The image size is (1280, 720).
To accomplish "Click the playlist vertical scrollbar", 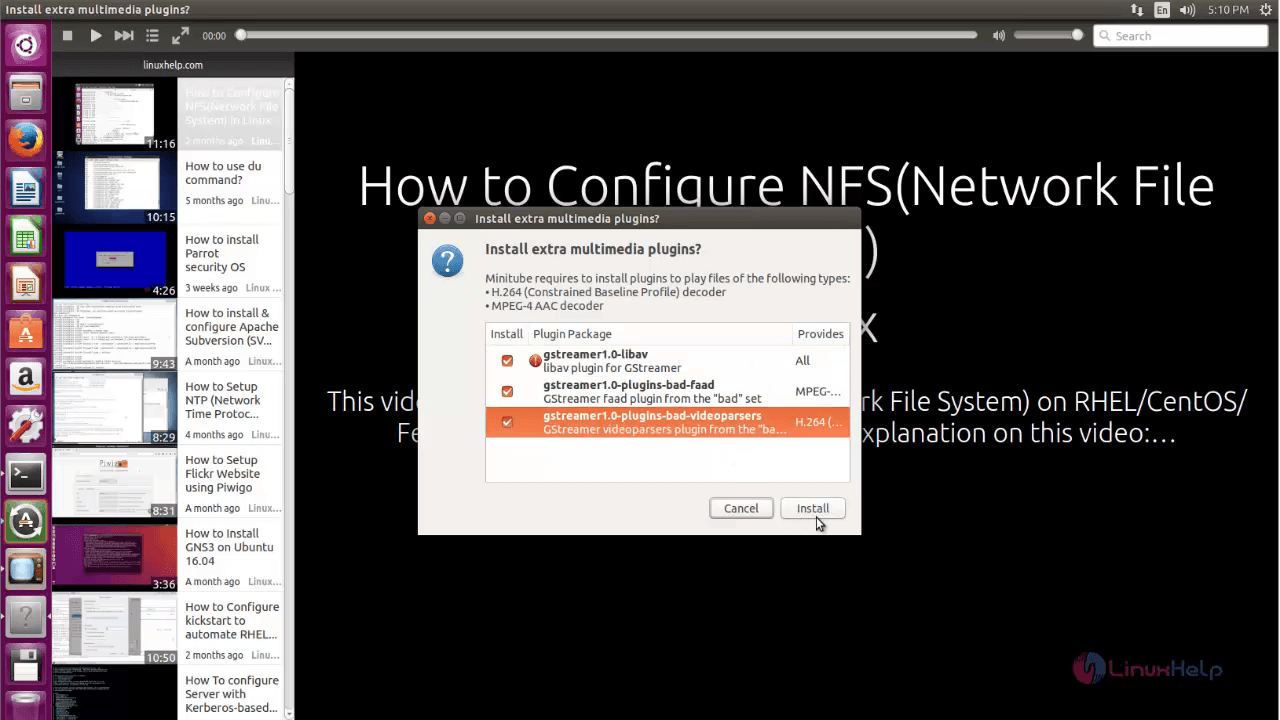I will click(x=289, y=400).
